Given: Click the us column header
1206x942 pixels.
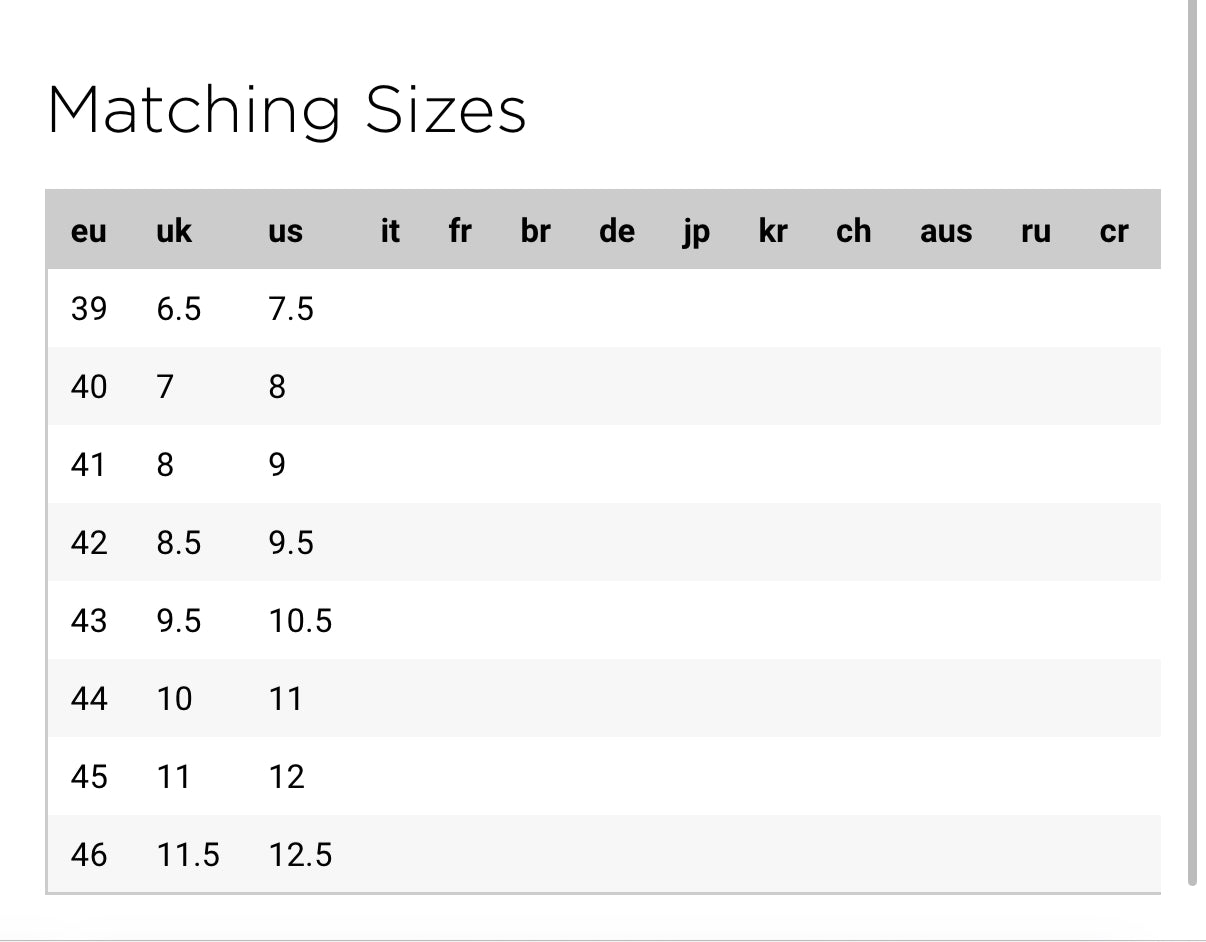Looking at the screenshot, I should click(285, 231).
